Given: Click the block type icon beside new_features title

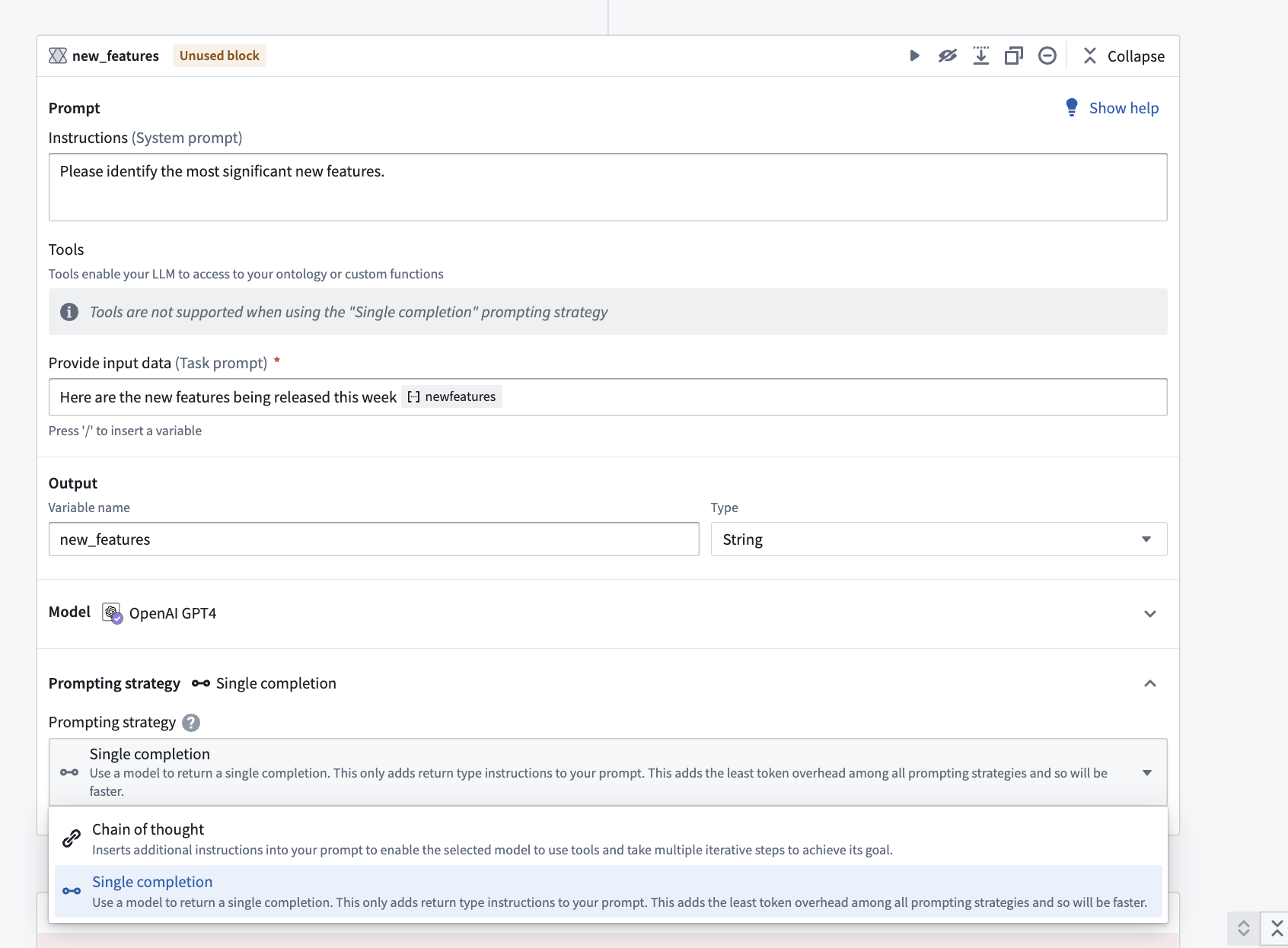Looking at the screenshot, I should [x=58, y=56].
